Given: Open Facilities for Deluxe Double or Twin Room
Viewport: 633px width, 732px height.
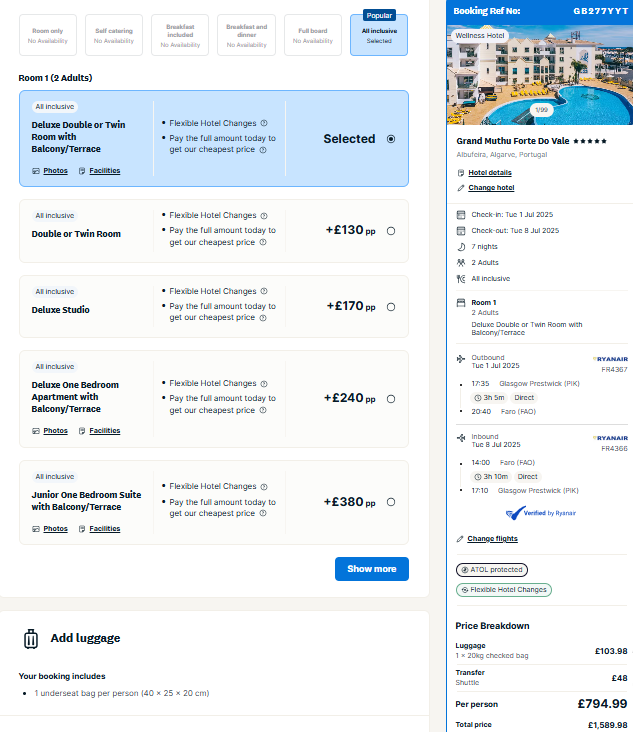Looking at the screenshot, I should [105, 171].
